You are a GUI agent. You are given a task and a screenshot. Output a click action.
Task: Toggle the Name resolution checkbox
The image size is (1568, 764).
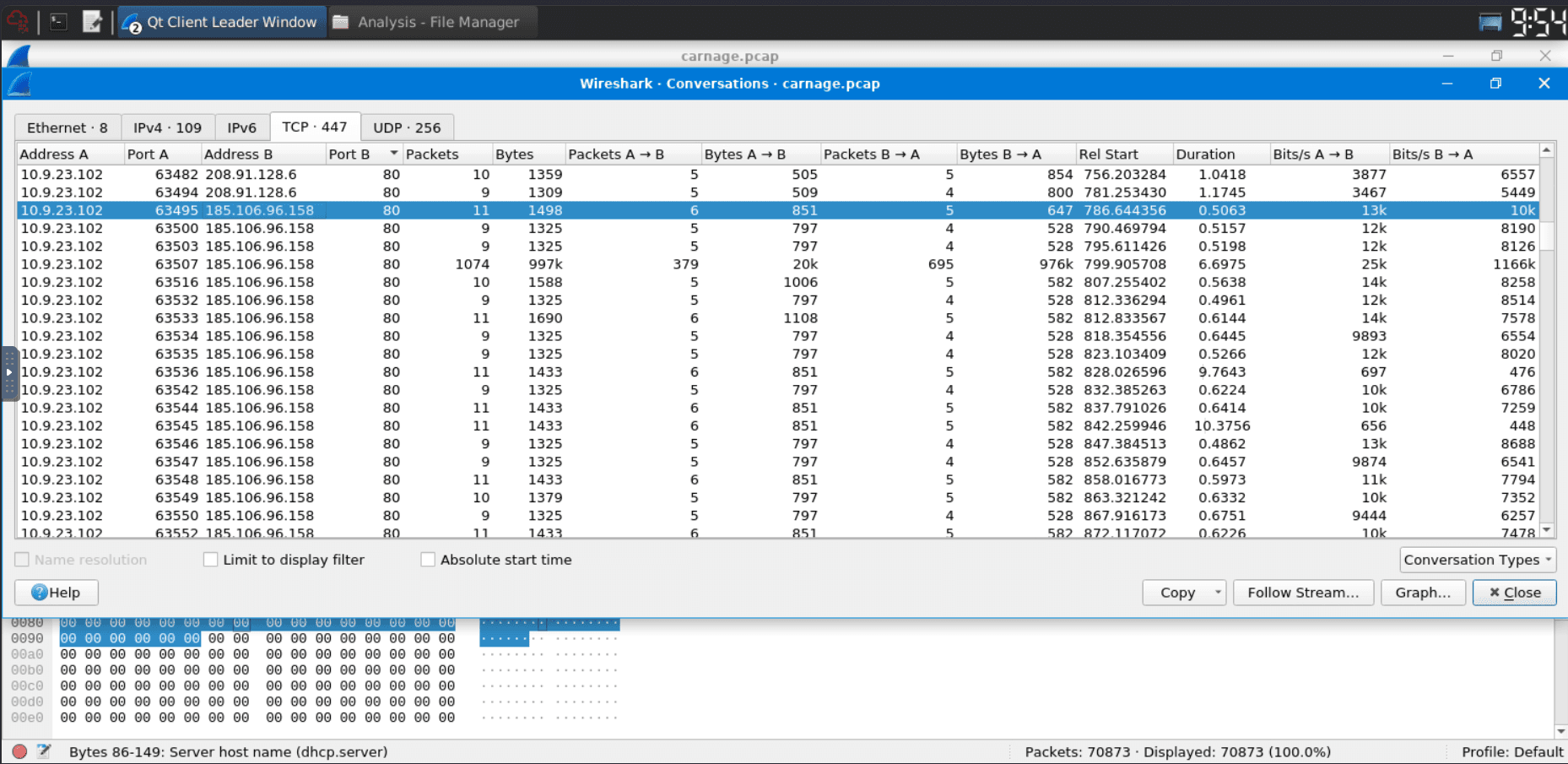(x=23, y=560)
